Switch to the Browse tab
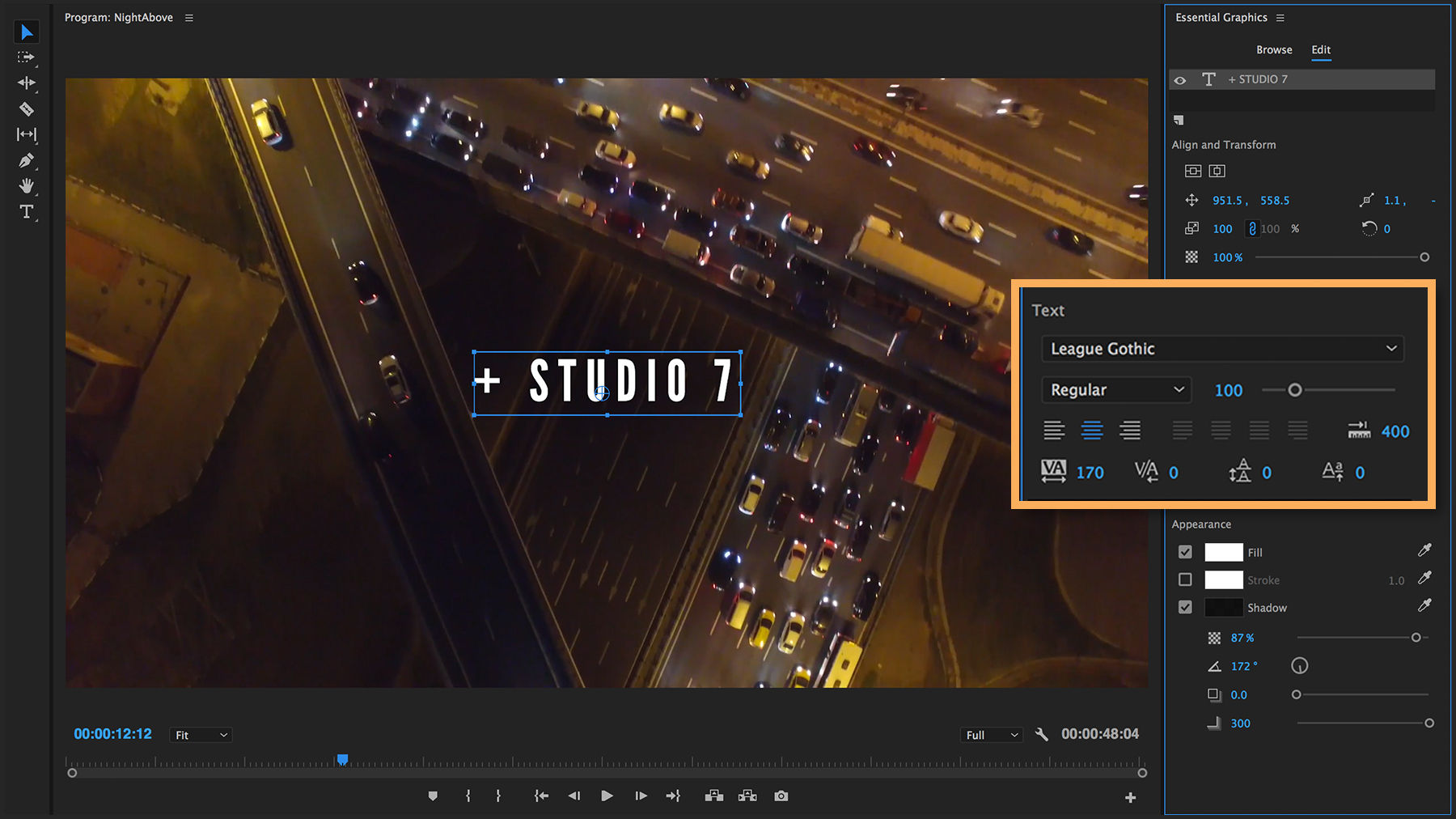Image resolution: width=1456 pixels, height=819 pixels. pos(1274,49)
